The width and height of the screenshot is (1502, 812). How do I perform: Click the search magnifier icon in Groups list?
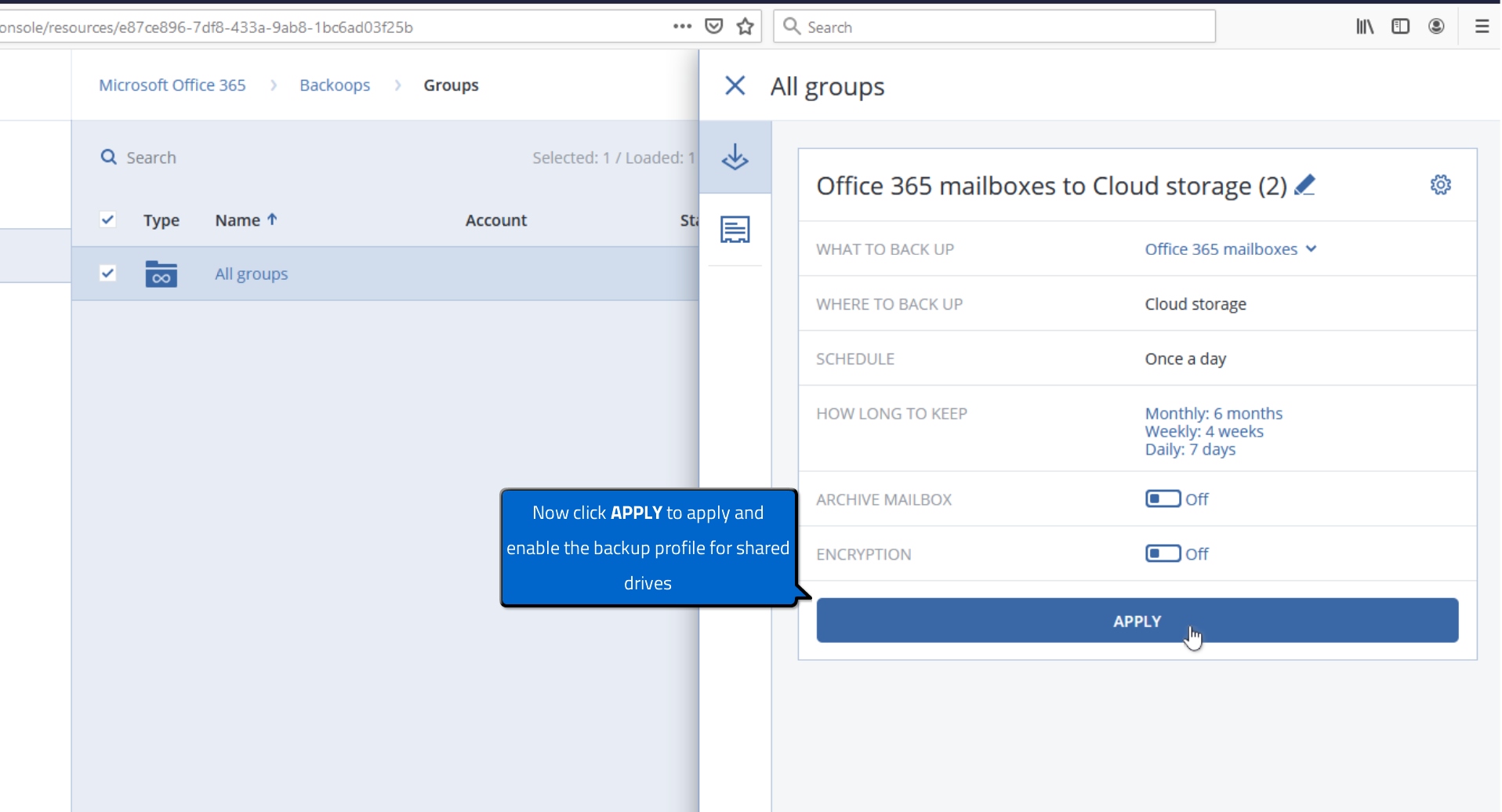[108, 157]
